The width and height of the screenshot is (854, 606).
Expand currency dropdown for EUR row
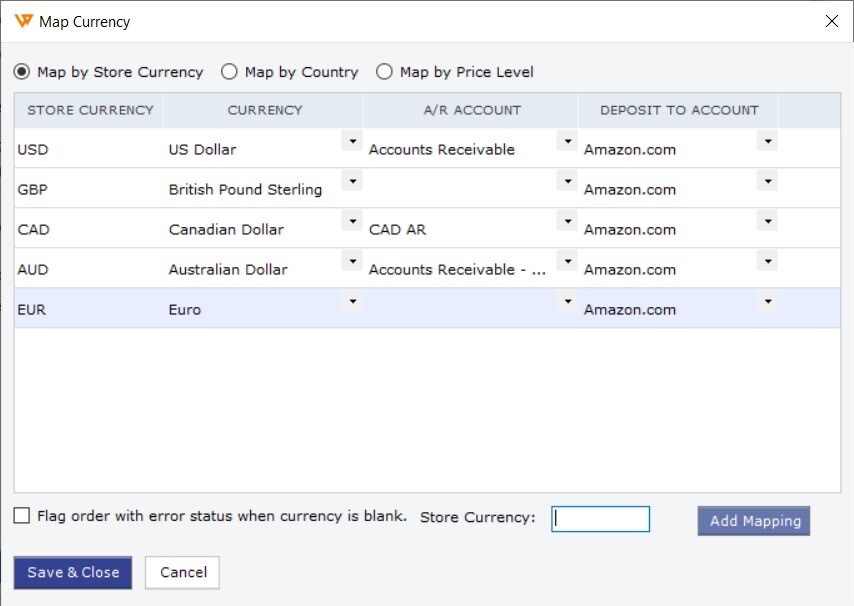click(x=352, y=301)
